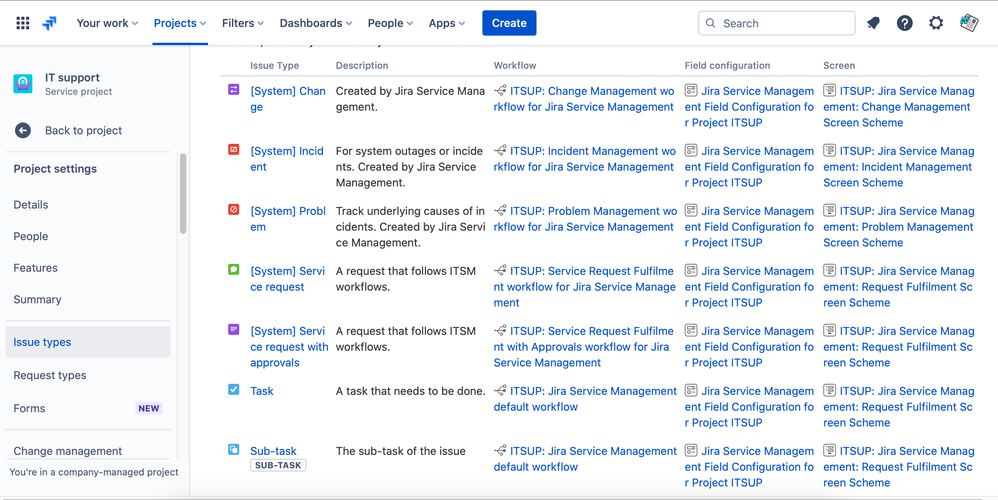Click 'You're in a company-managed project' text
The image size is (998, 500).
coord(94,472)
